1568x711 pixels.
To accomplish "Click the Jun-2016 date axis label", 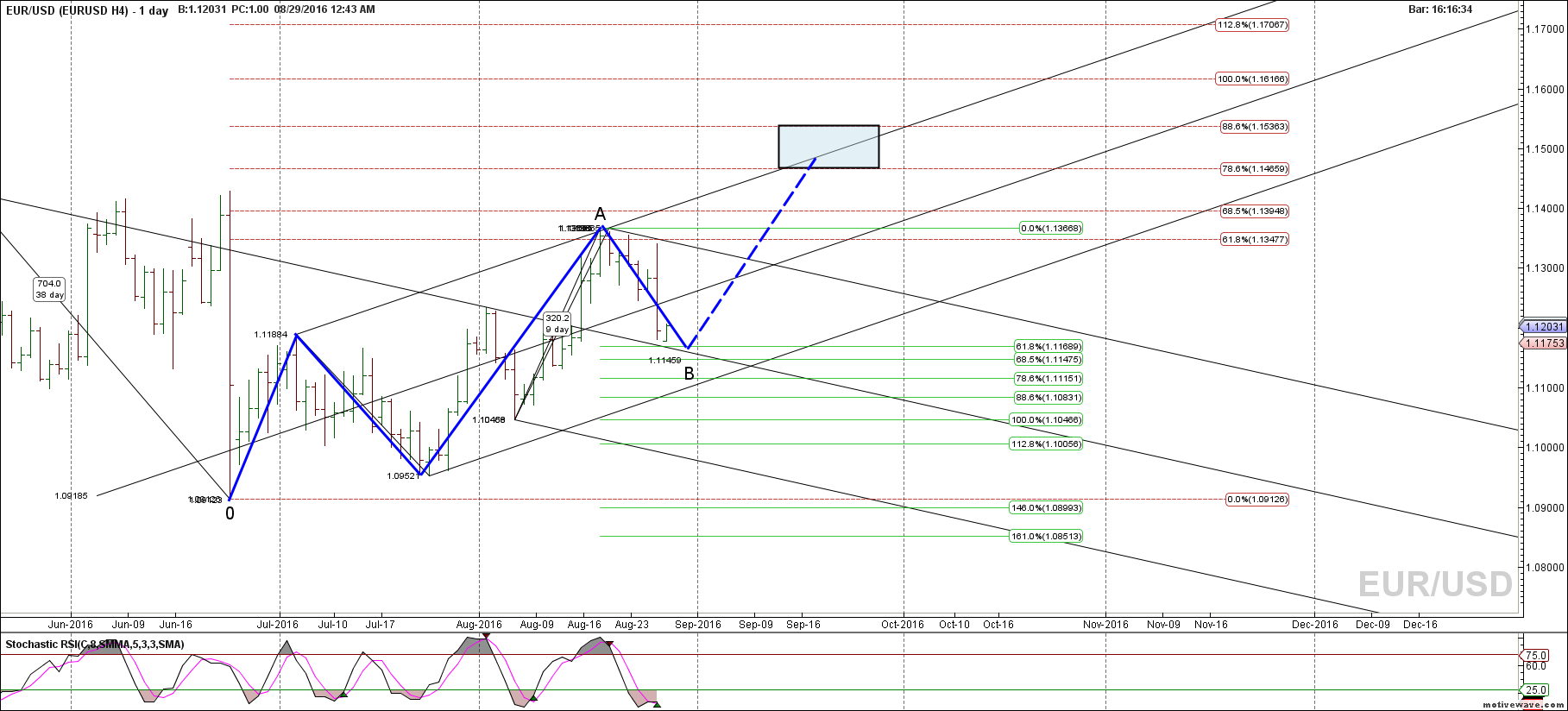I will pyautogui.click(x=70, y=625).
